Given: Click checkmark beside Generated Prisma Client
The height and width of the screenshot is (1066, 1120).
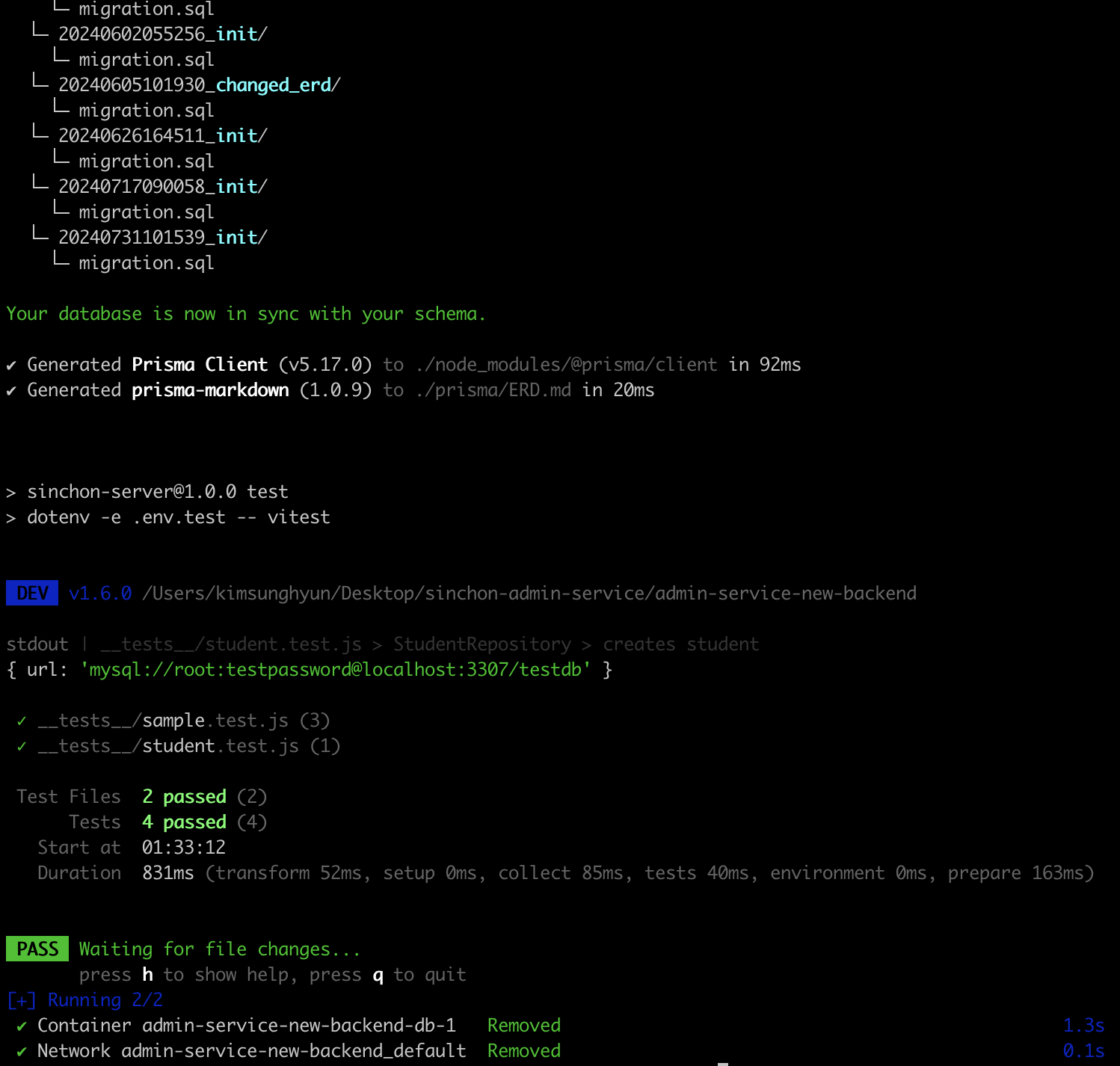Looking at the screenshot, I should (x=11, y=366).
